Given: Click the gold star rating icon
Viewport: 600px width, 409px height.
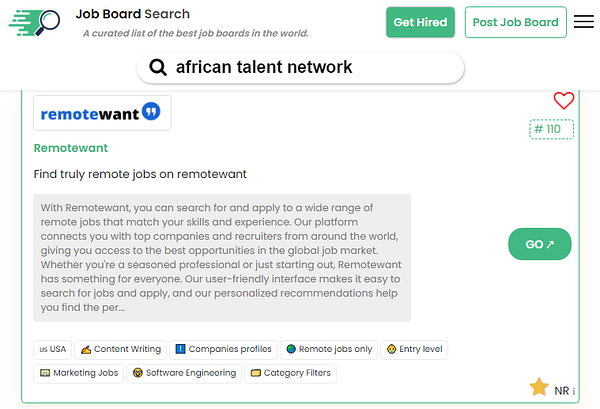Looking at the screenshot, I should 539,387.
